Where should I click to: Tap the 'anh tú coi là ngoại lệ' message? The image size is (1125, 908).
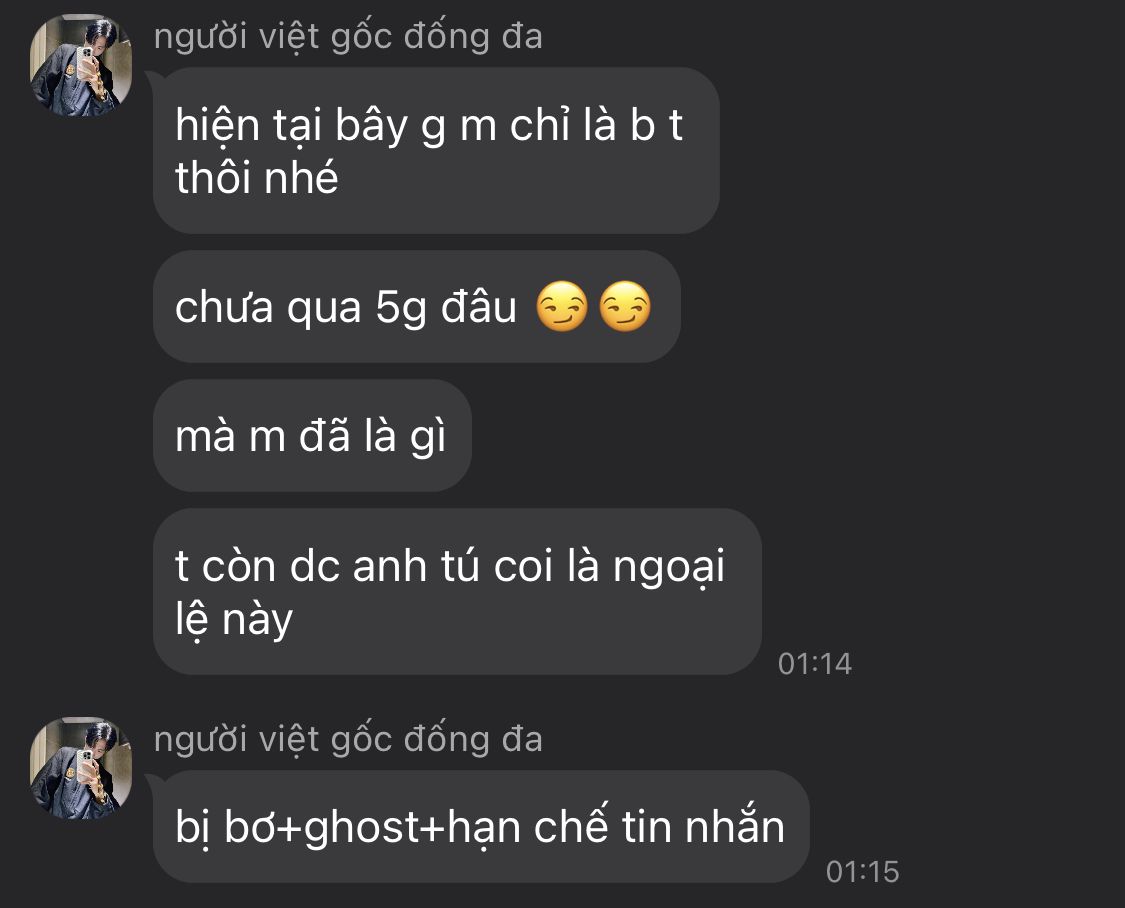457,592
